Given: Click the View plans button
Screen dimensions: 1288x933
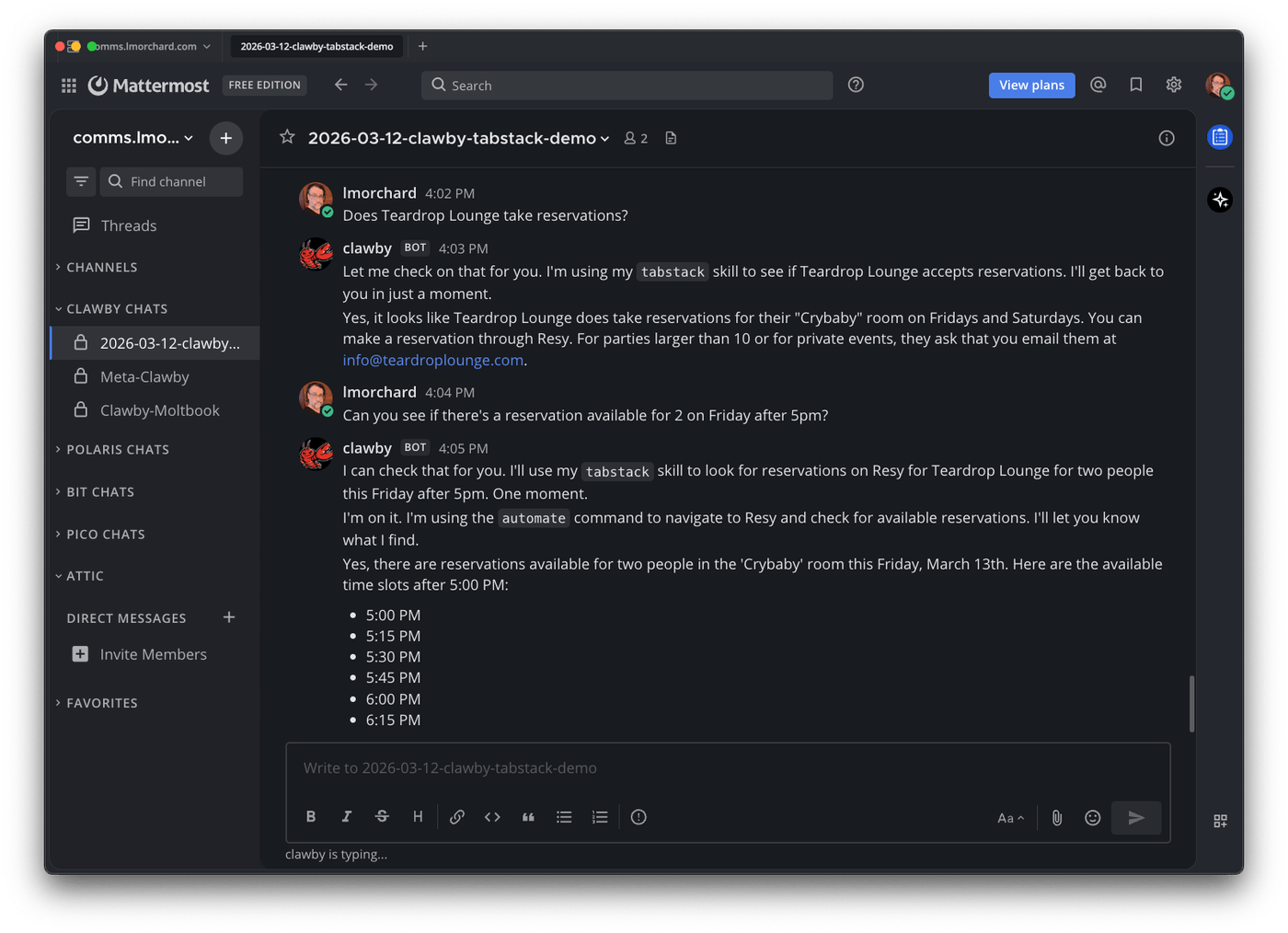Looking at the screenshot, I should tap(1031, 86).
